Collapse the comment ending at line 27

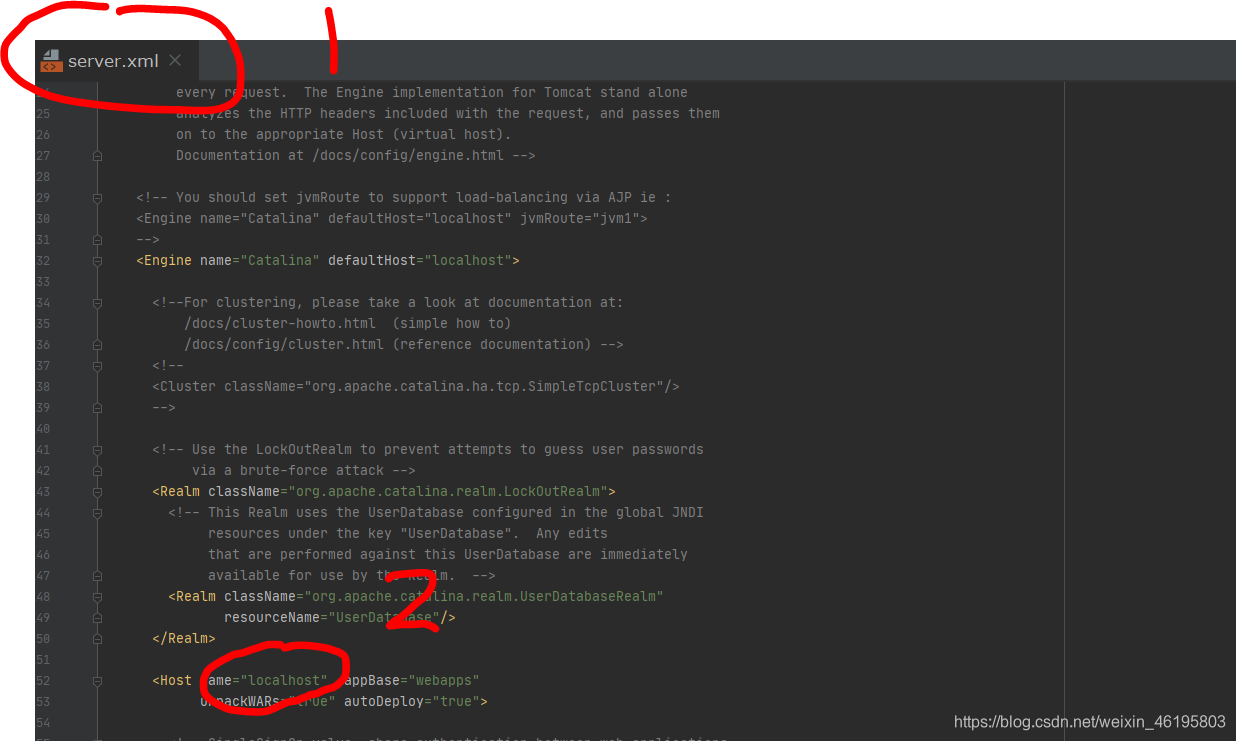click(x=97, y=155)
